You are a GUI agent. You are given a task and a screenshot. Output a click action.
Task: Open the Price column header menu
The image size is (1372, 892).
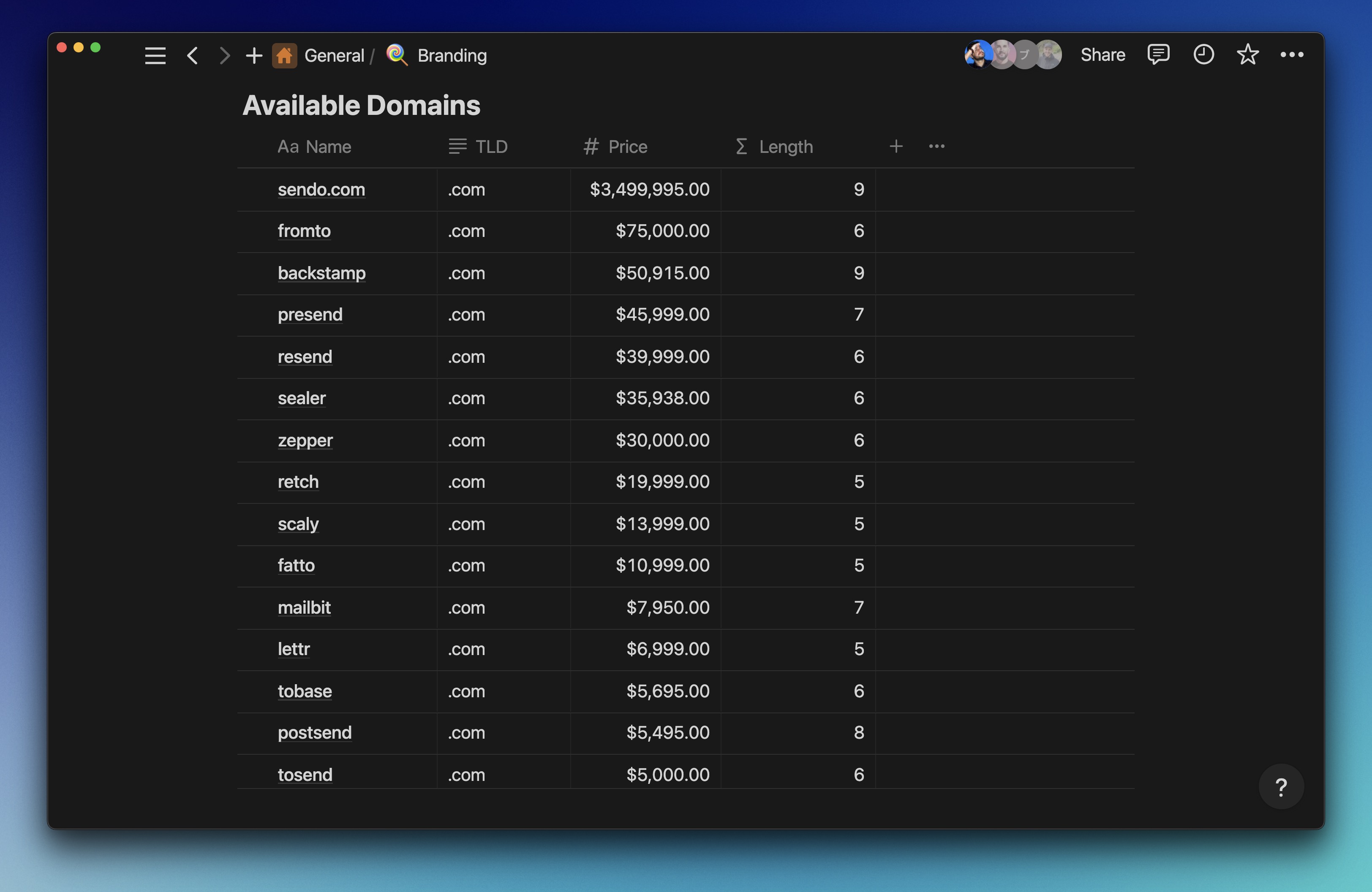click(616, 147)
